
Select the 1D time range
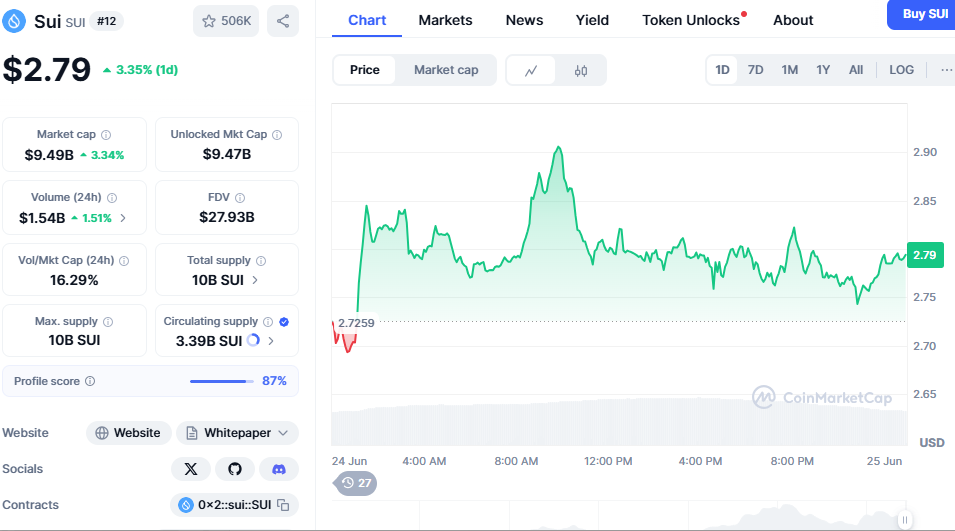click(722, 70)
